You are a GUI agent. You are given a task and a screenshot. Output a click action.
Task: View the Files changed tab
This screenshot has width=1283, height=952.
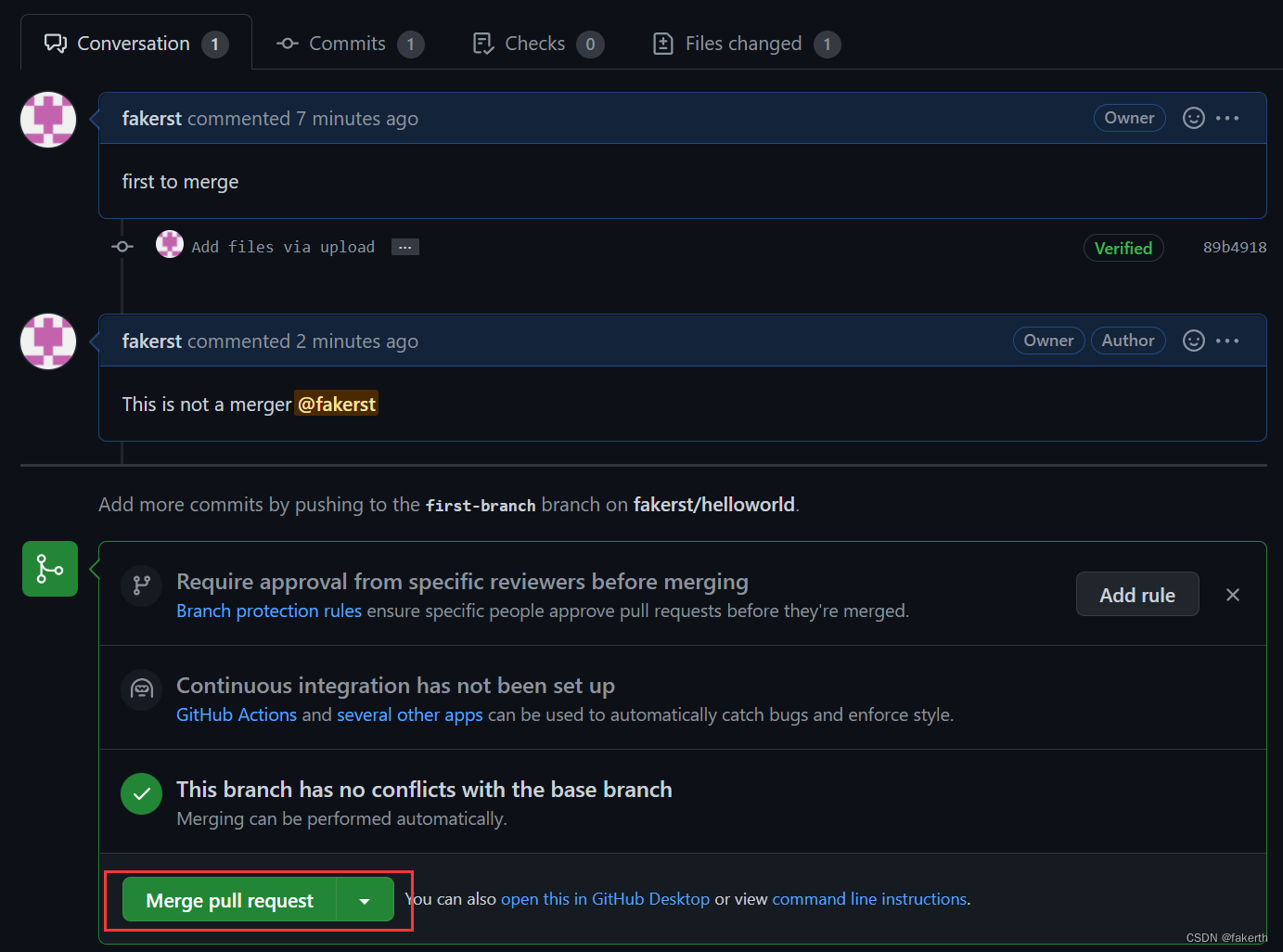point(747,44)
